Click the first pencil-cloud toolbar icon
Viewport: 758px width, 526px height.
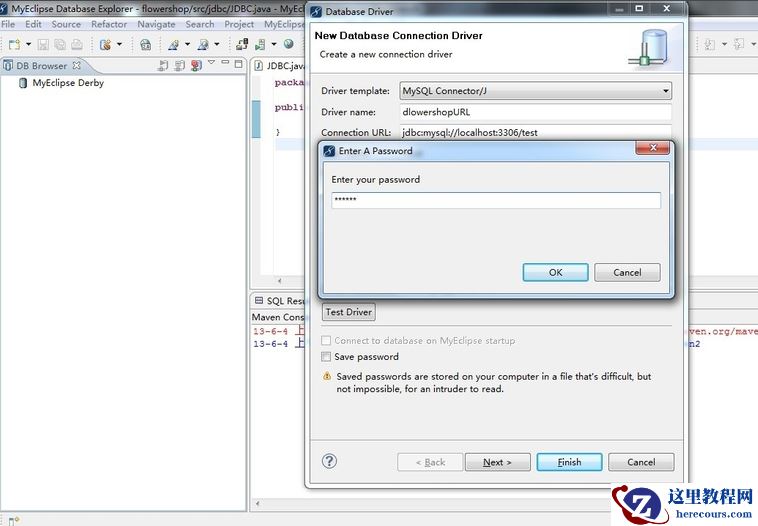point(173,44)
